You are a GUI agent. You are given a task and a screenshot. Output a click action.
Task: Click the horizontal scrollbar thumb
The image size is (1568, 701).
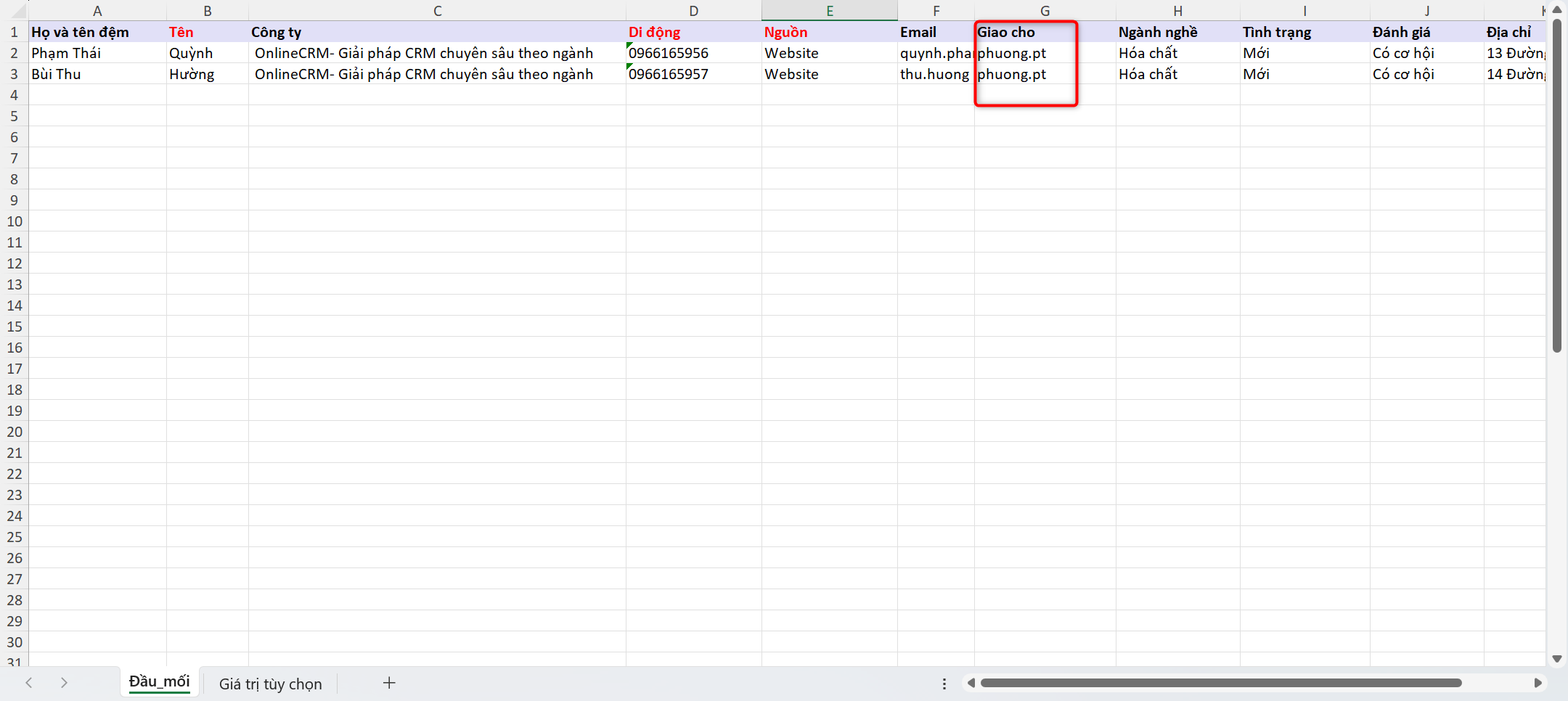coord(1220,683)
